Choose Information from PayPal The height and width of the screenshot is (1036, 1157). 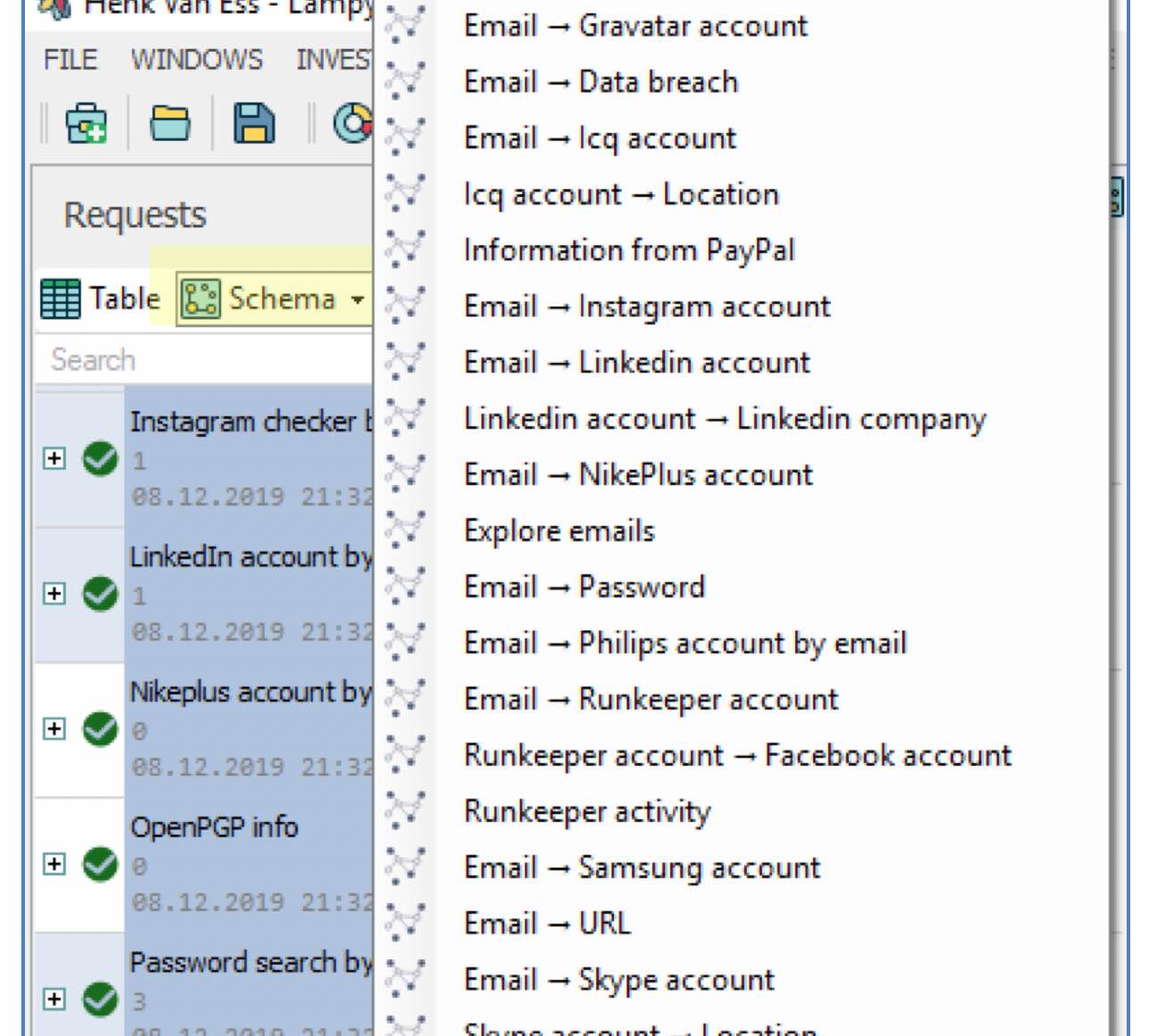point(629,251)
